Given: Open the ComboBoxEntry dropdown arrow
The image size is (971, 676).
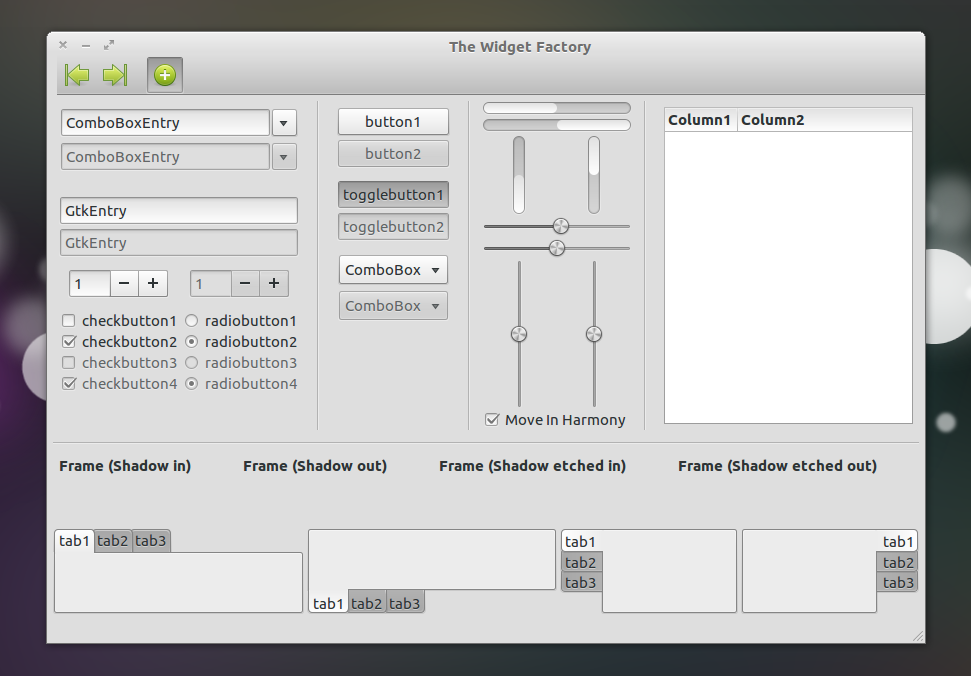Looking at the screenshot, I should (x=284, y=122).
